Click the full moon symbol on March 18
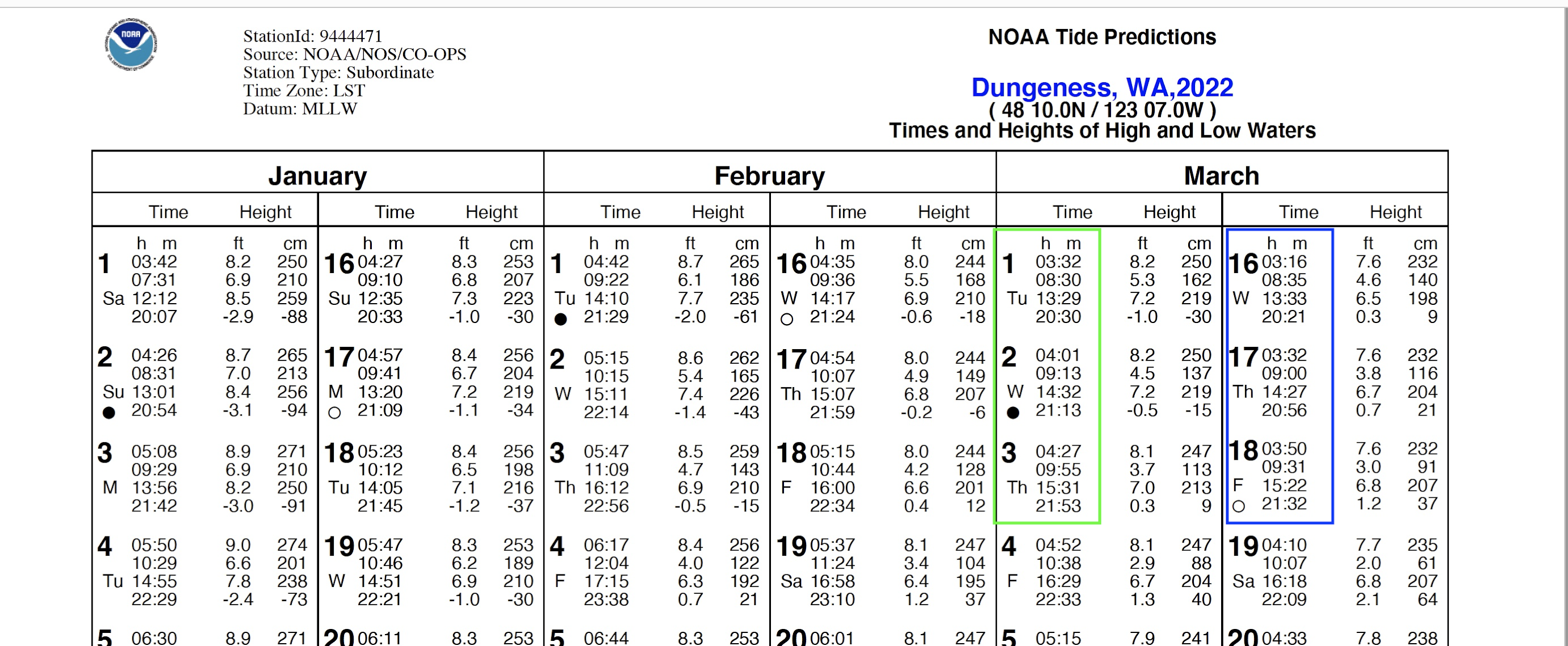The image size is (1568, 646). [x=1238, y=506]
